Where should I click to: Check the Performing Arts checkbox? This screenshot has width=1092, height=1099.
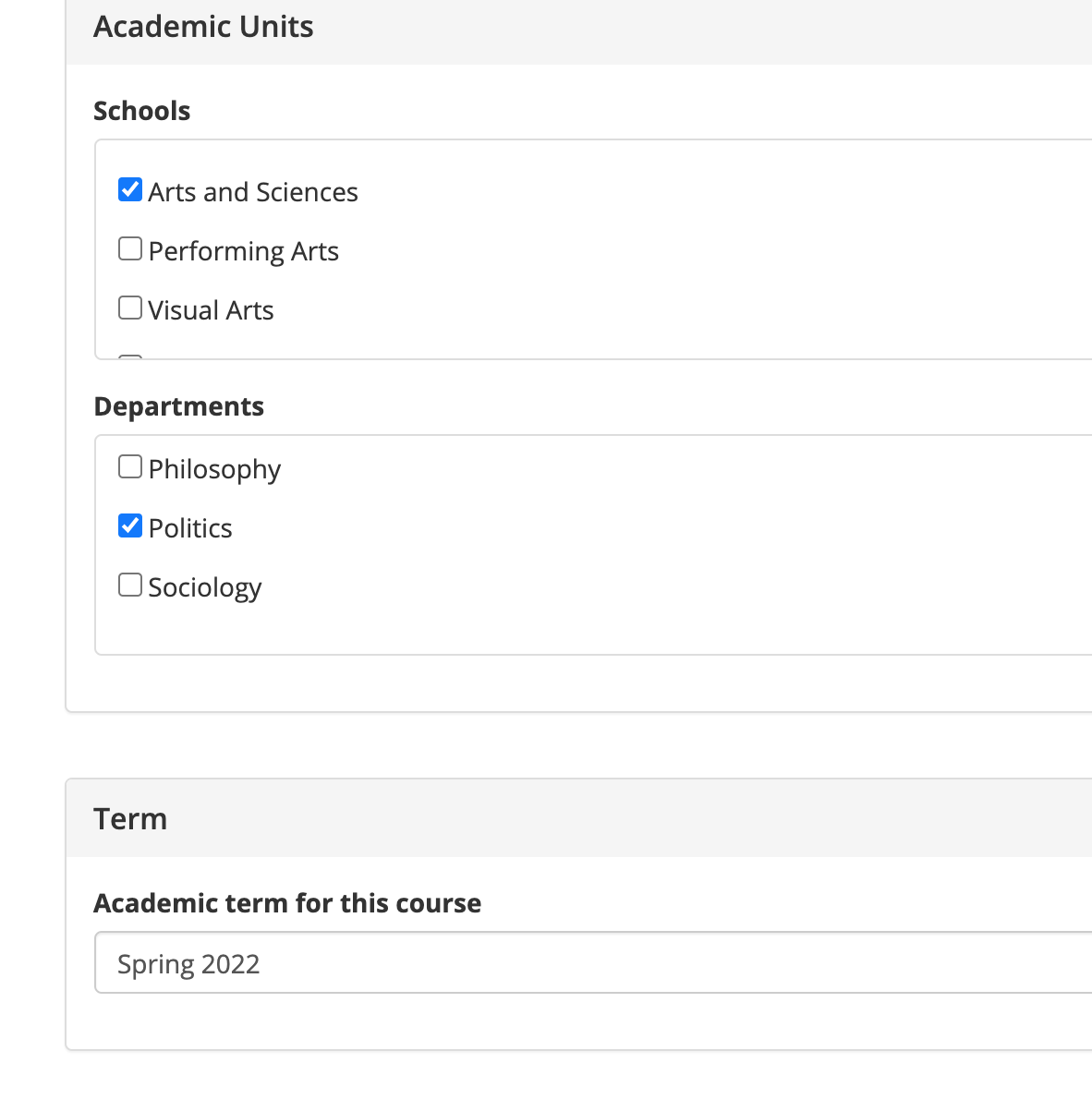click(130, 249)
